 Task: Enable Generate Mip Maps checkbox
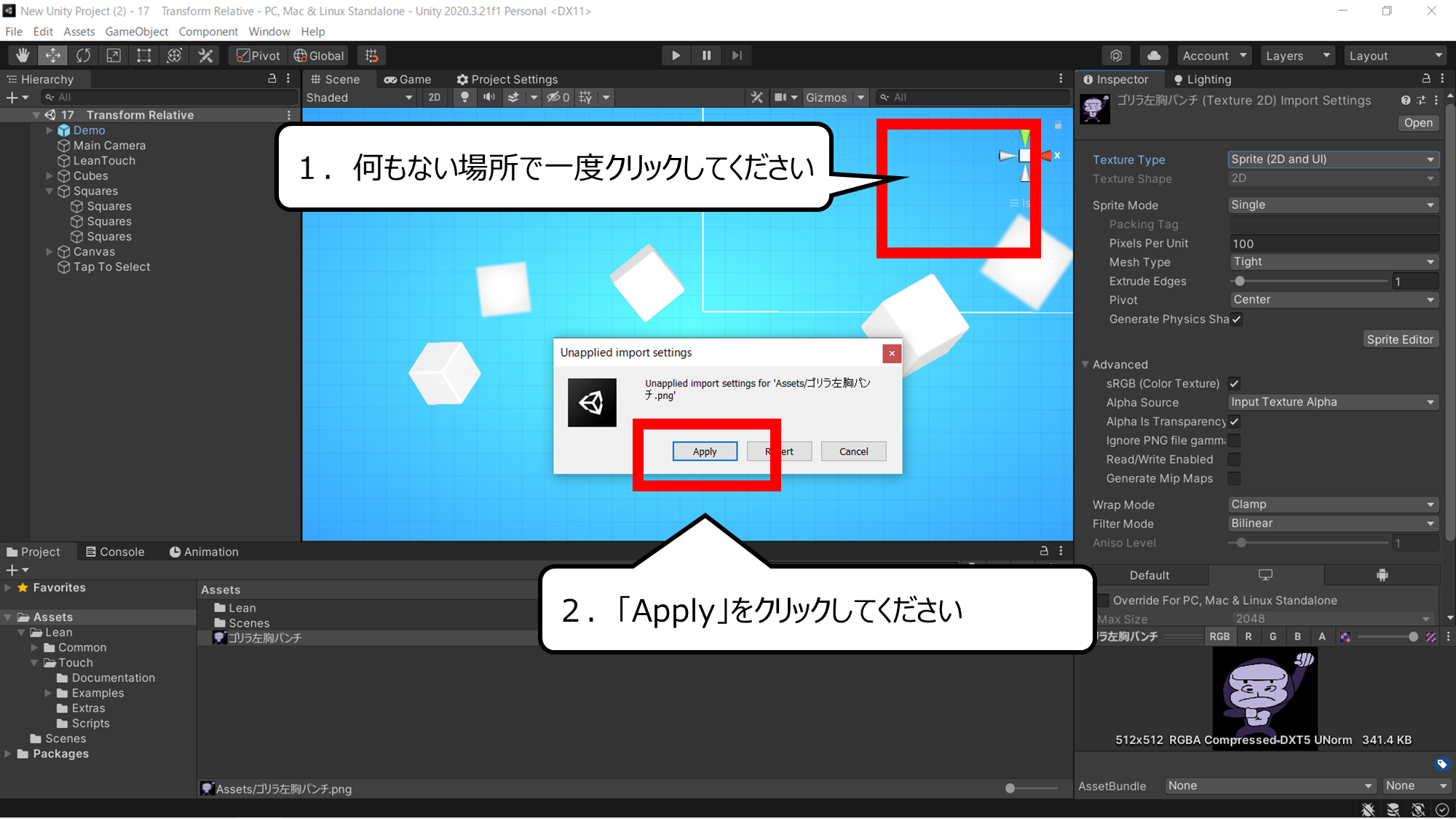[x=1234, y=478]
